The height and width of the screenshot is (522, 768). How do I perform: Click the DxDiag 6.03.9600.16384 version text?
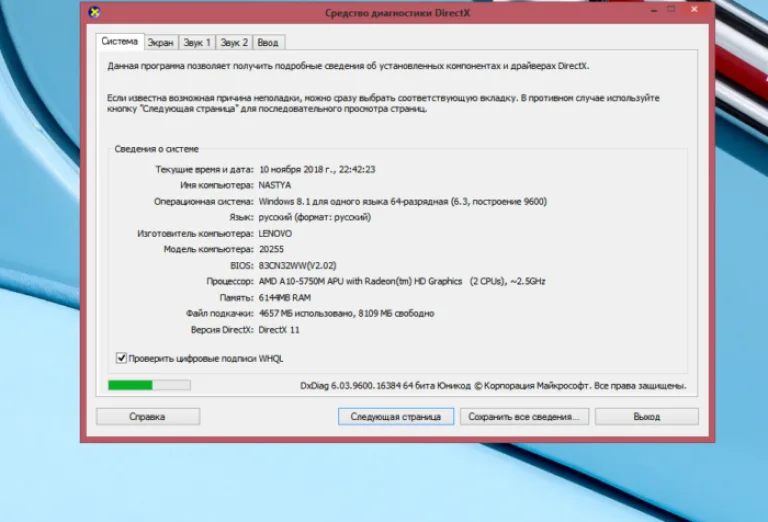[x=493, y=386]
